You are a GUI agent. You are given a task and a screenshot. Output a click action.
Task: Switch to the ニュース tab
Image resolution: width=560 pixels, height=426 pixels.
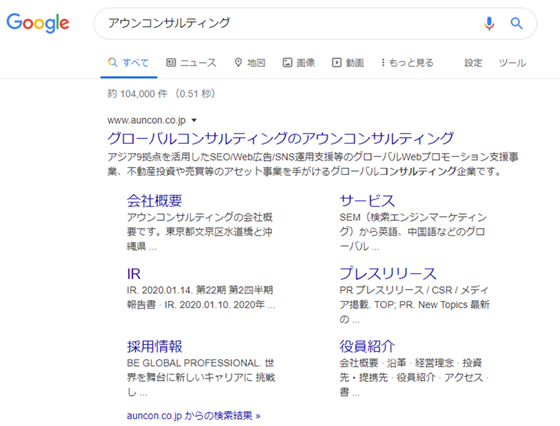tap(191, 63)
